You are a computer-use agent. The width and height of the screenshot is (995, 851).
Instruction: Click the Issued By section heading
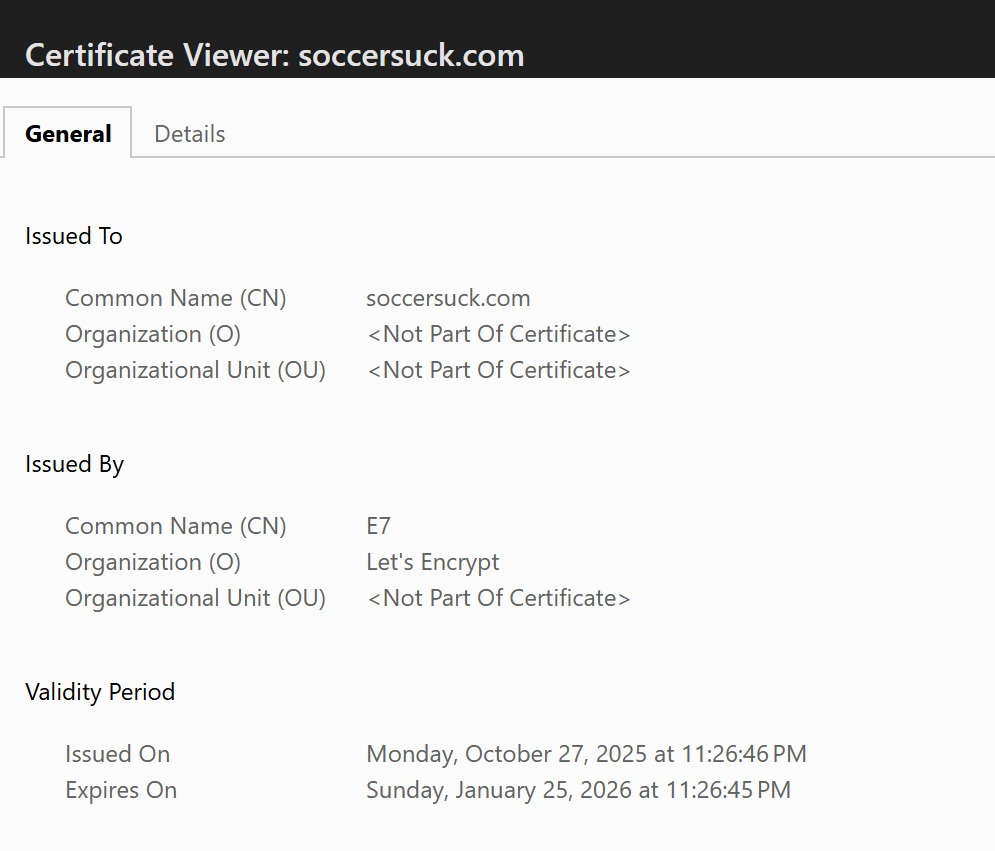75,464
